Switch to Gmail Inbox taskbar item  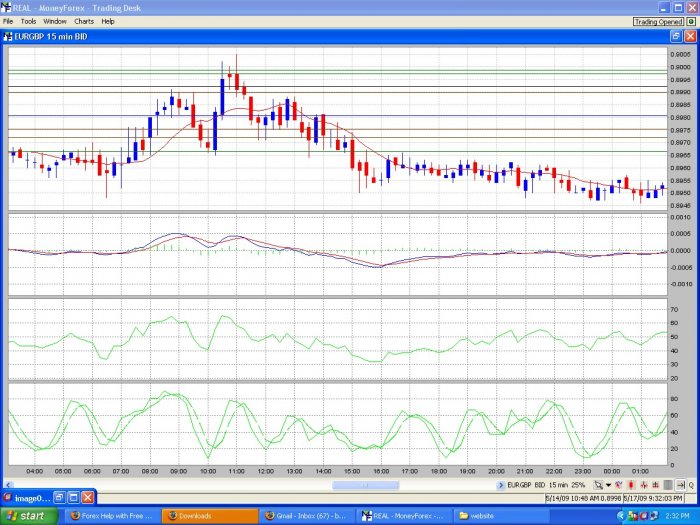click(307, 516)
